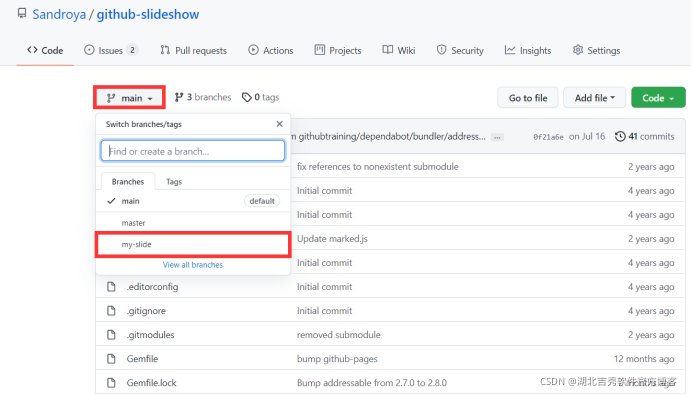View the 3 branches link
Viewport: 692px width, 395px height.
203,97
